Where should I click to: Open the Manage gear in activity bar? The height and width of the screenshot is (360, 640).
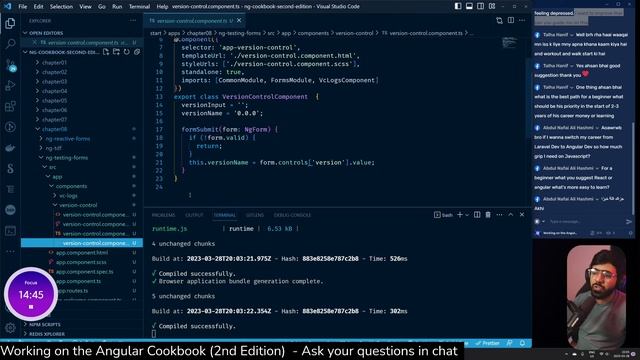pyautogui.click(x=10, y=327)
